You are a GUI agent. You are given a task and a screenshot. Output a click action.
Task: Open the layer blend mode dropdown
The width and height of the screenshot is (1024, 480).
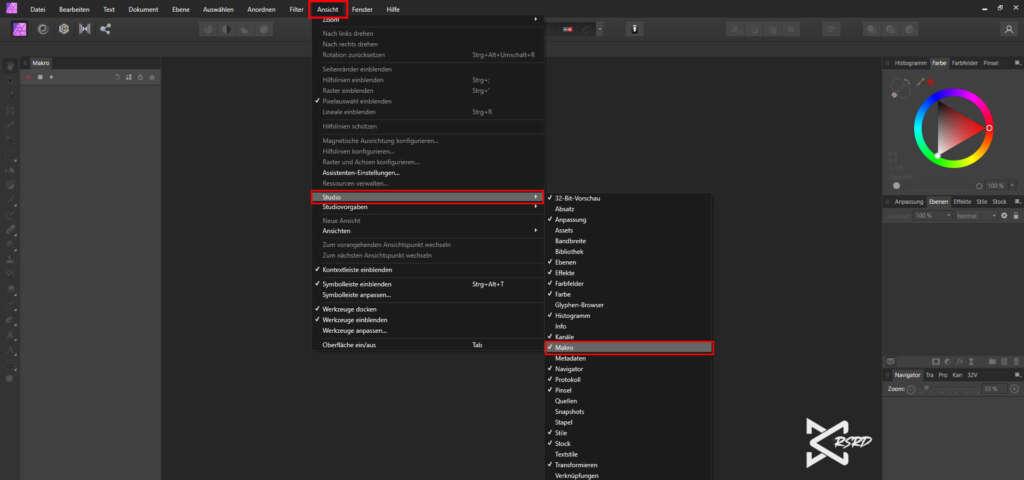973,215
